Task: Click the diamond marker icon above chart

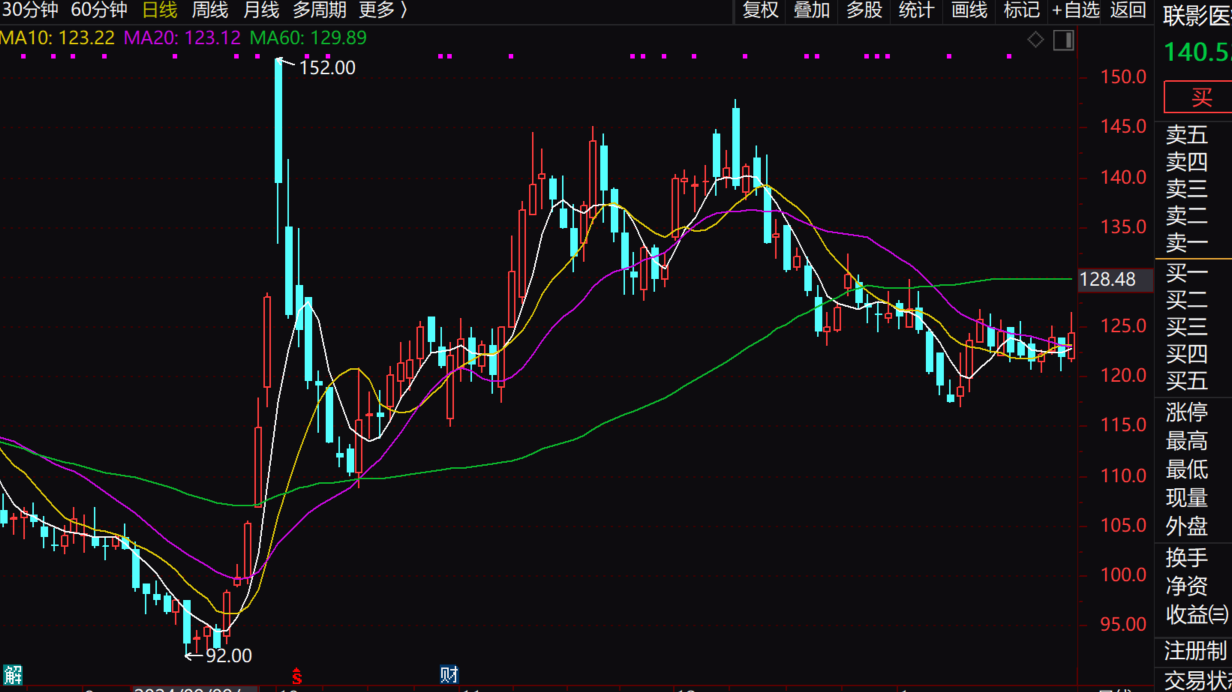Action: [1036, 40]
